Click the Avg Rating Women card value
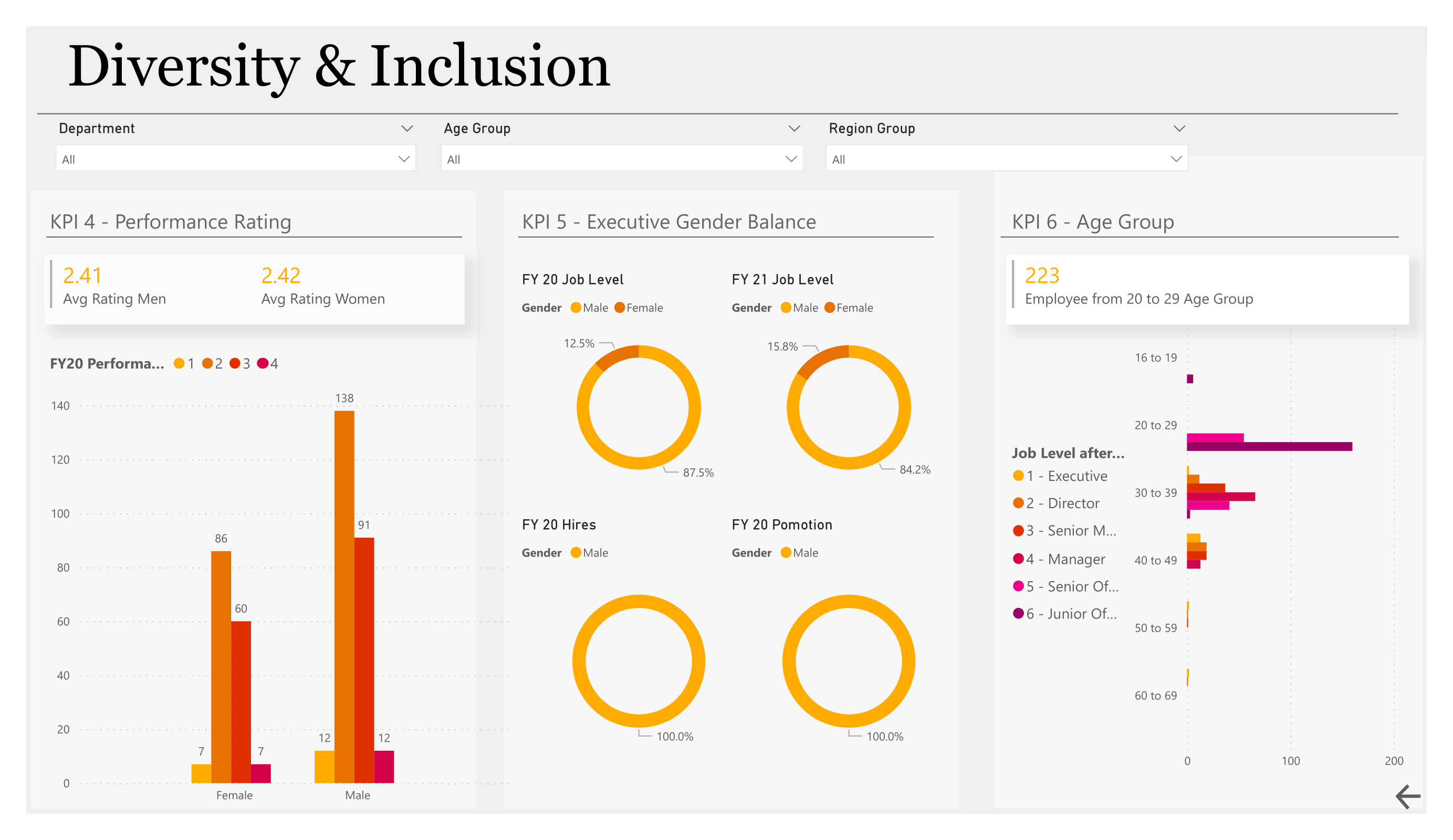This screenshot has height=840, width=1453. (x=281, y=276)
